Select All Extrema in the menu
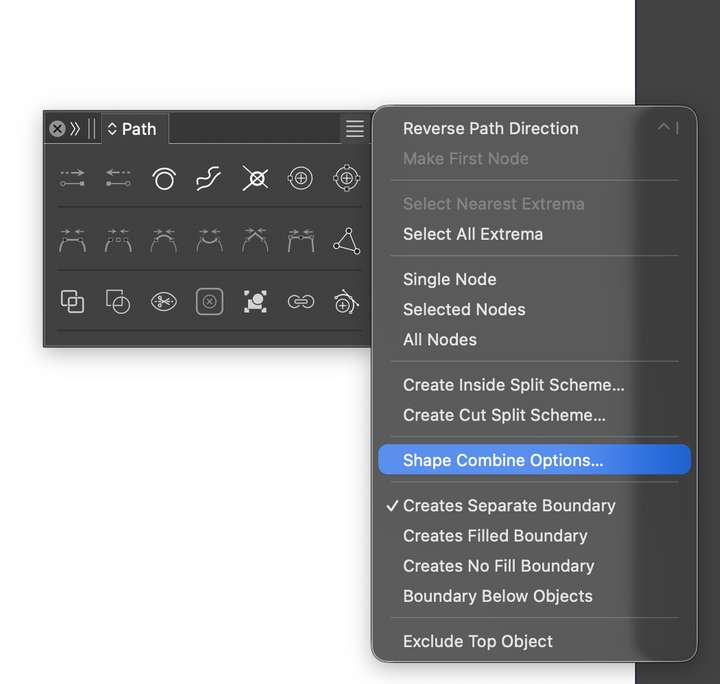 (x=473, y=234)
